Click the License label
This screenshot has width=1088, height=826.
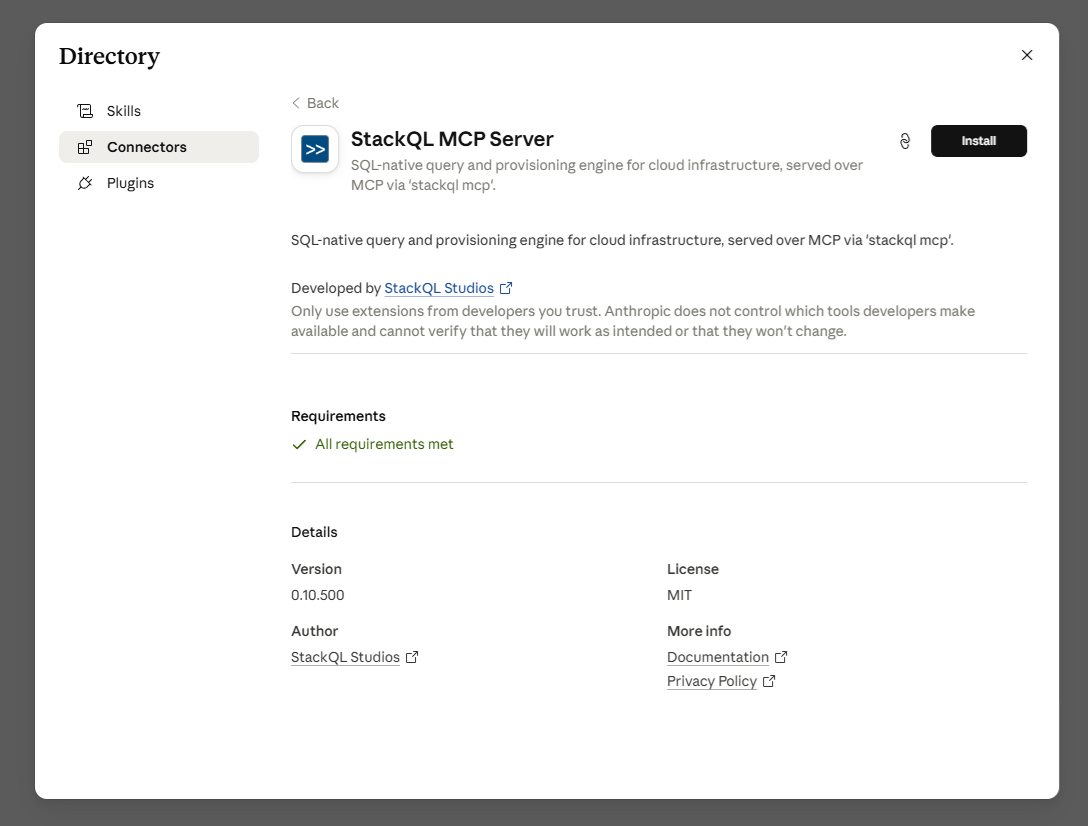point(693,569)
